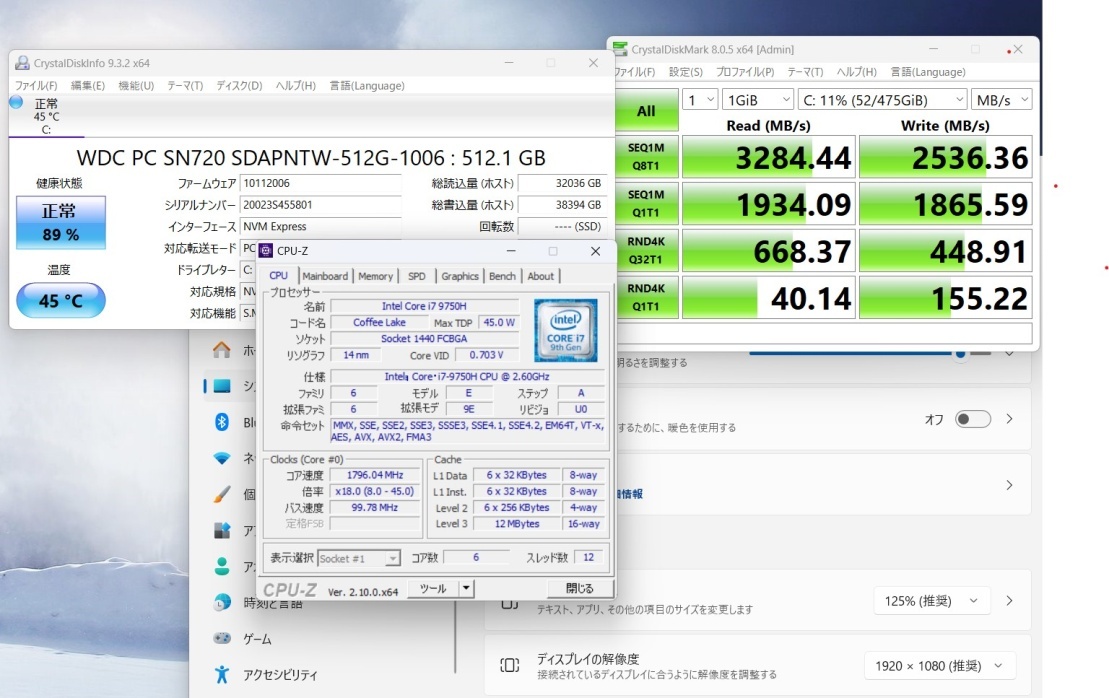Click the core speed value 1796.04 MHz
The height and width of the screenshot is (698, 1109).
point(375,475)
